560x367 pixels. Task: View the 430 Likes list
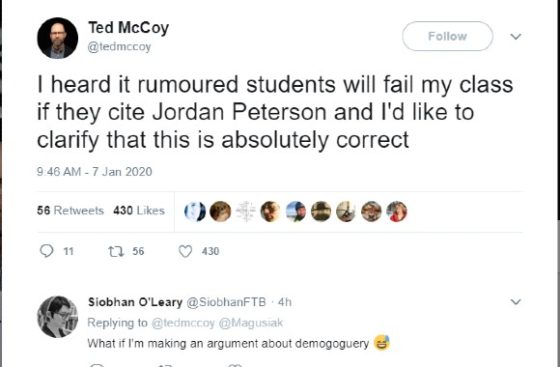click(x=139, y=211)
